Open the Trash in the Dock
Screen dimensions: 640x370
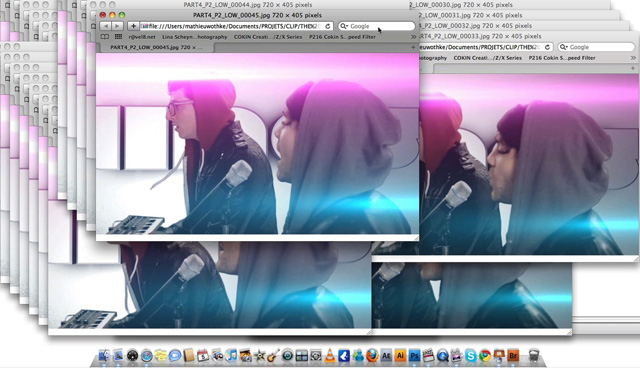point(533,356)
